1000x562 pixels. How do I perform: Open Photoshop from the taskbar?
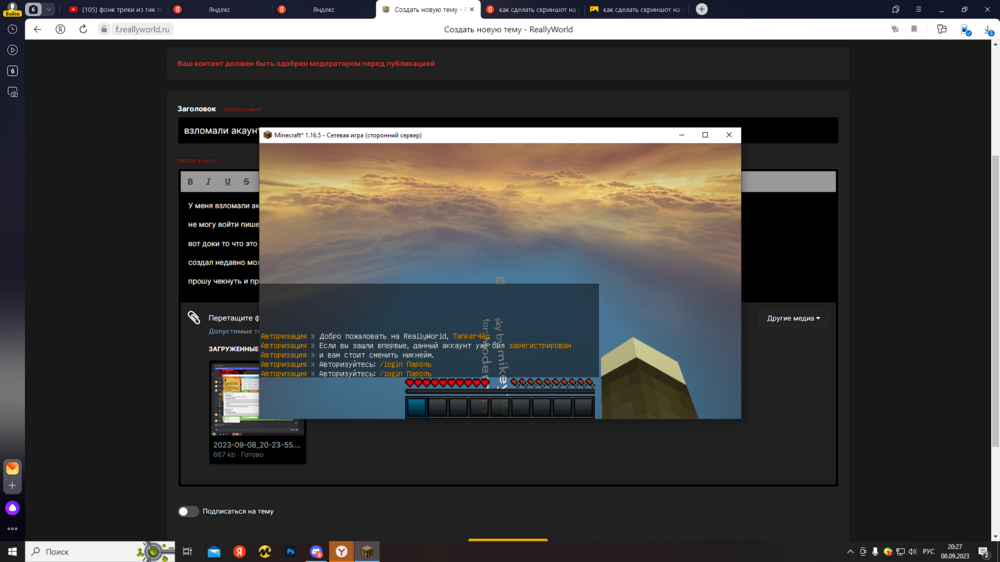(x=291, y=552)
